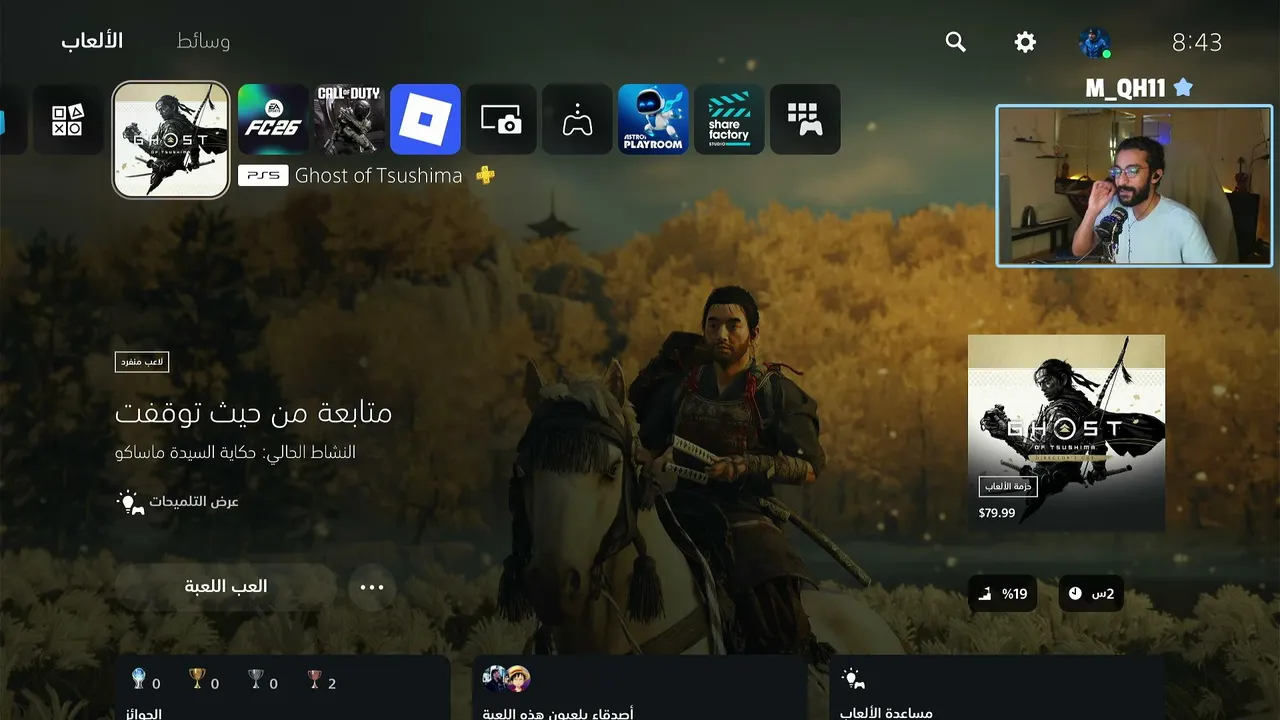Click the platinum trophy icon
This screenshot has width=1280, height=720.
click(139, 680)
